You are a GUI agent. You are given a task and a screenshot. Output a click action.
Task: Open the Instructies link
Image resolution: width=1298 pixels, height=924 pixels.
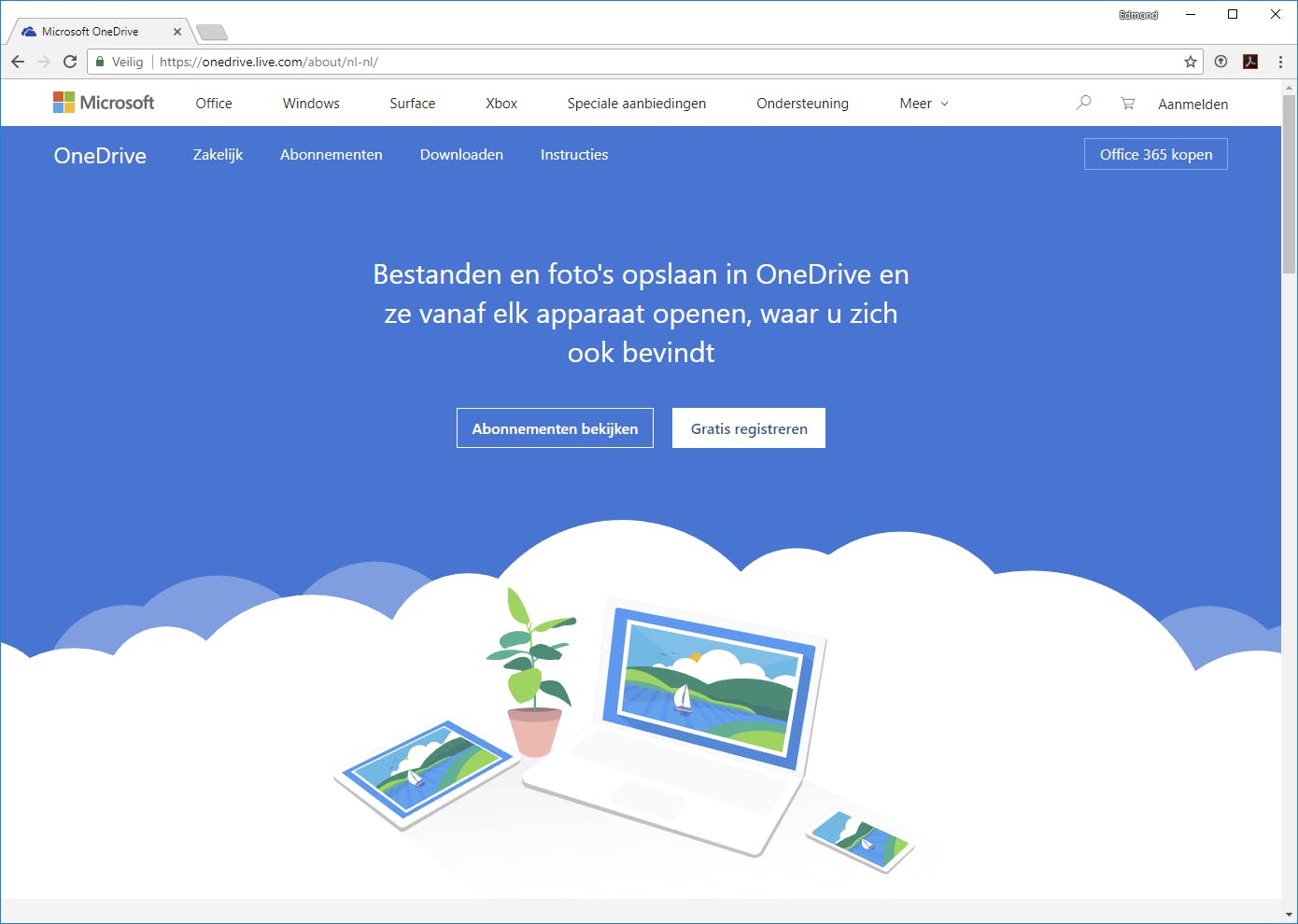coord(574,155)
